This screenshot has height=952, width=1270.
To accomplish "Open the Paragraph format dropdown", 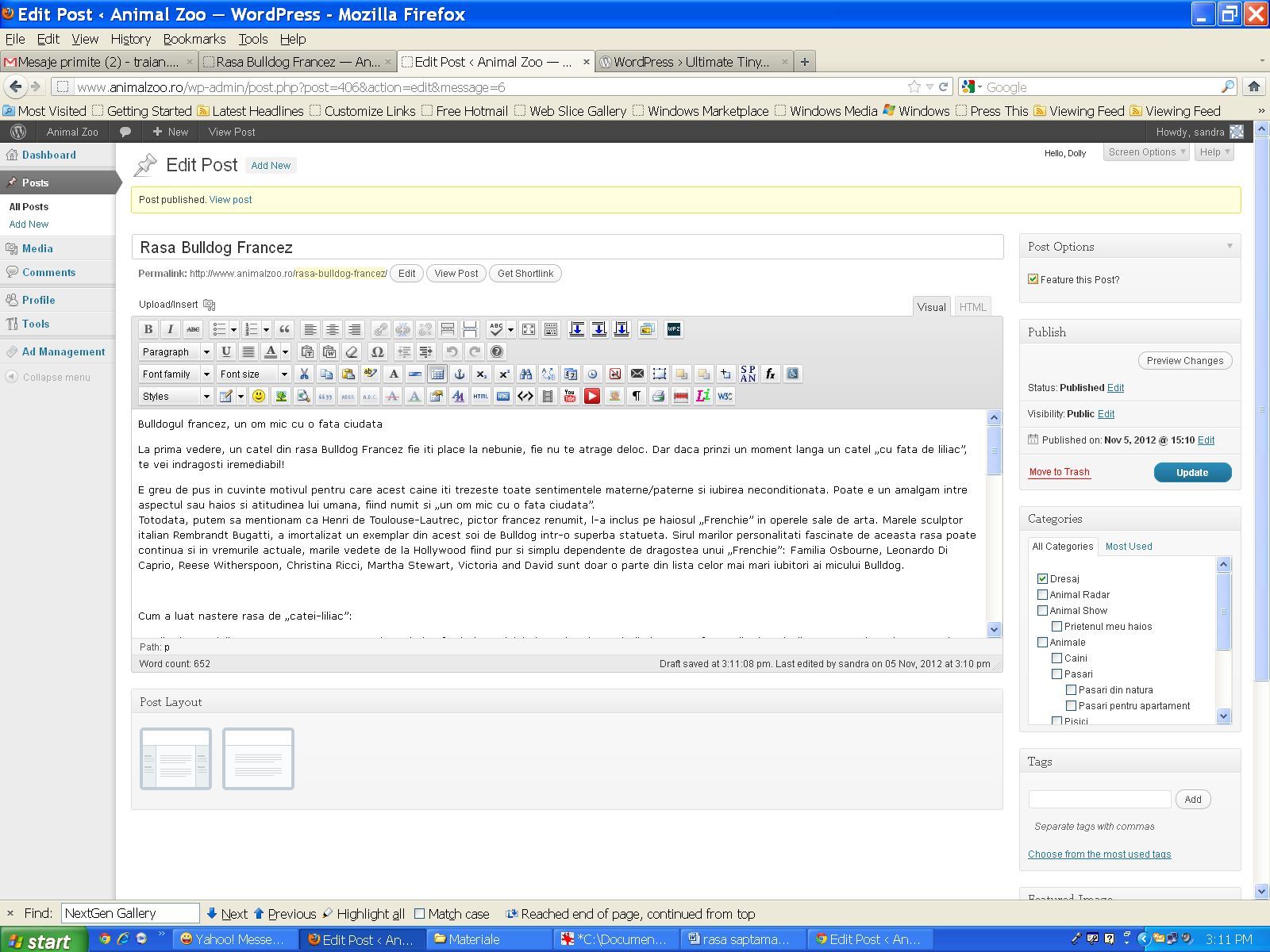I will 175,351.
